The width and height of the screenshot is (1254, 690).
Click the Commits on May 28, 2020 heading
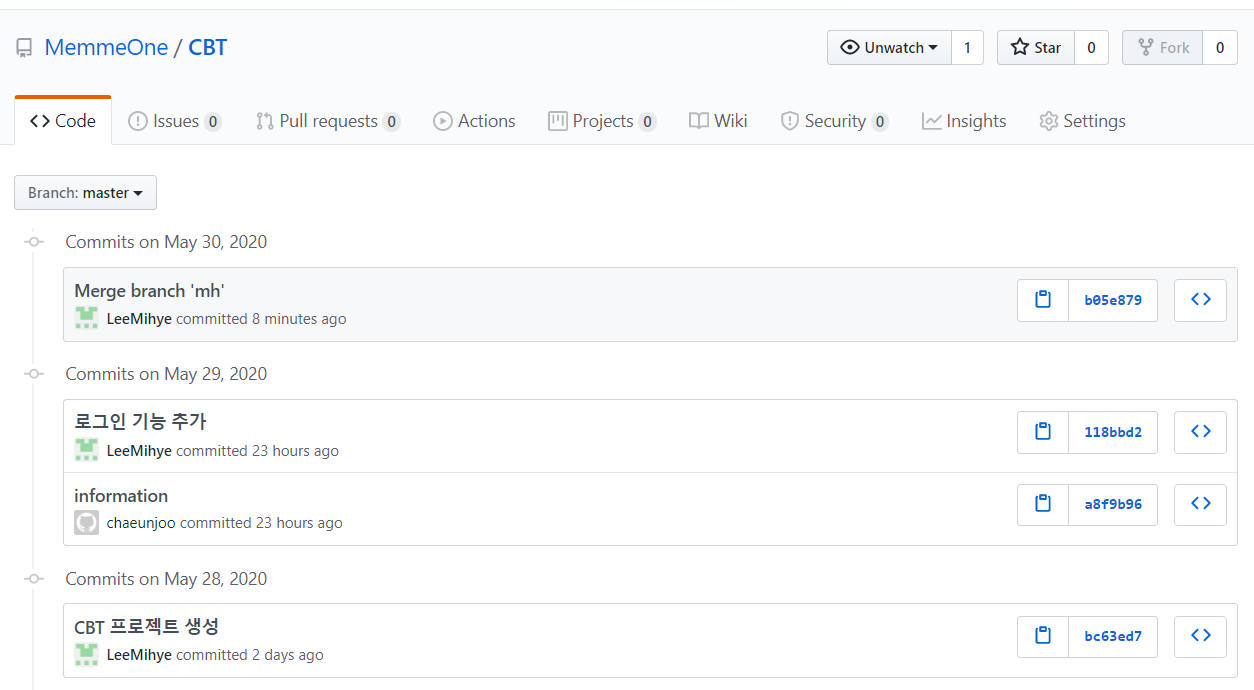[x=166, y=579]
